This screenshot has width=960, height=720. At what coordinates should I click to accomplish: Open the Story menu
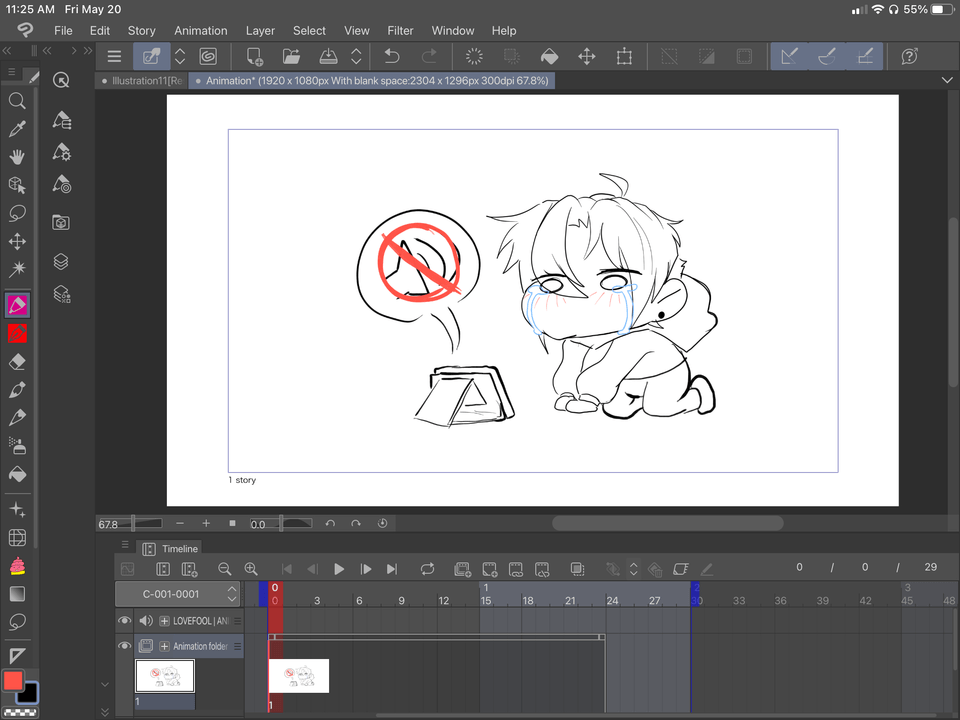(x=141, y=31)
